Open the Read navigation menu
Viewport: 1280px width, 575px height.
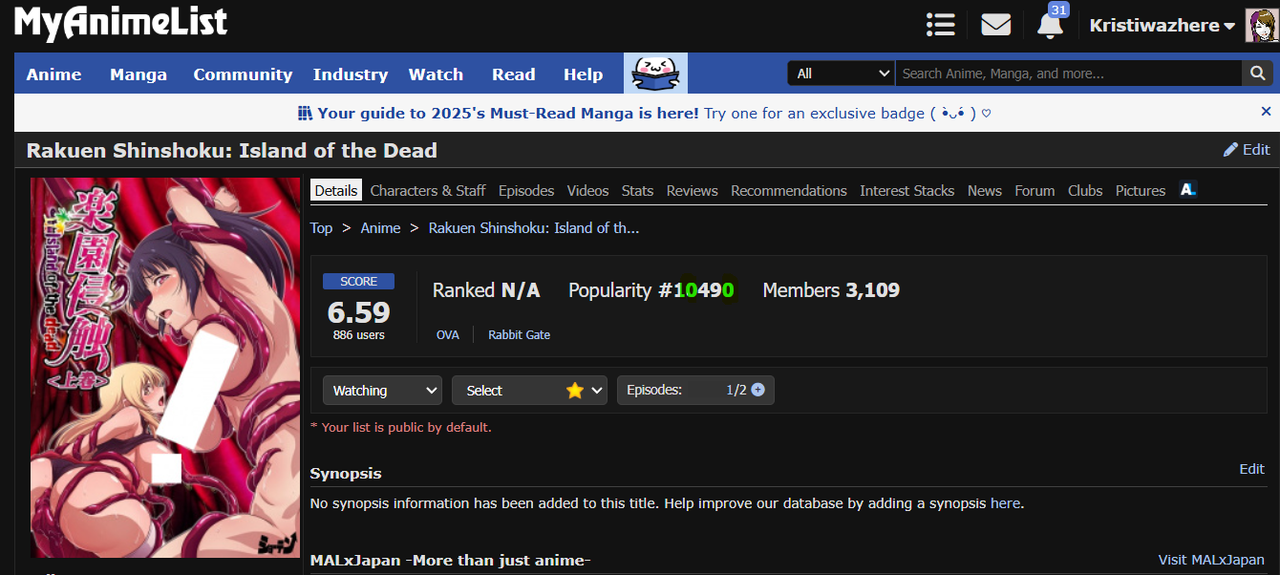[514, 74]
